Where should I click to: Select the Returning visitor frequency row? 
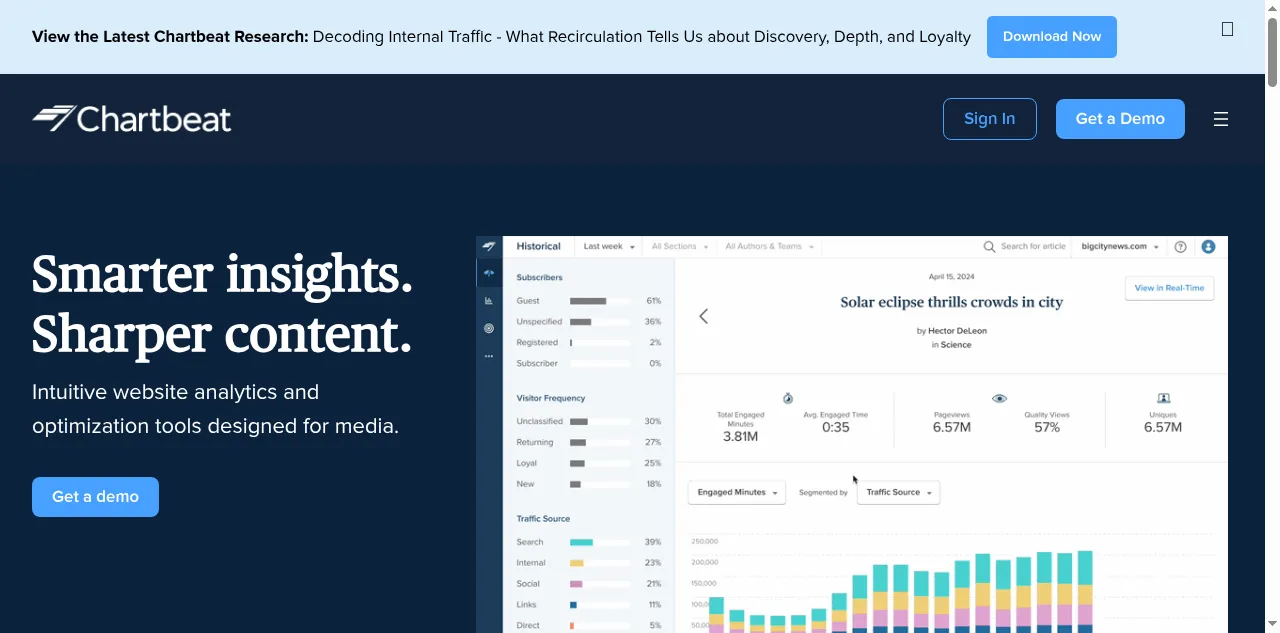point(588,442)
